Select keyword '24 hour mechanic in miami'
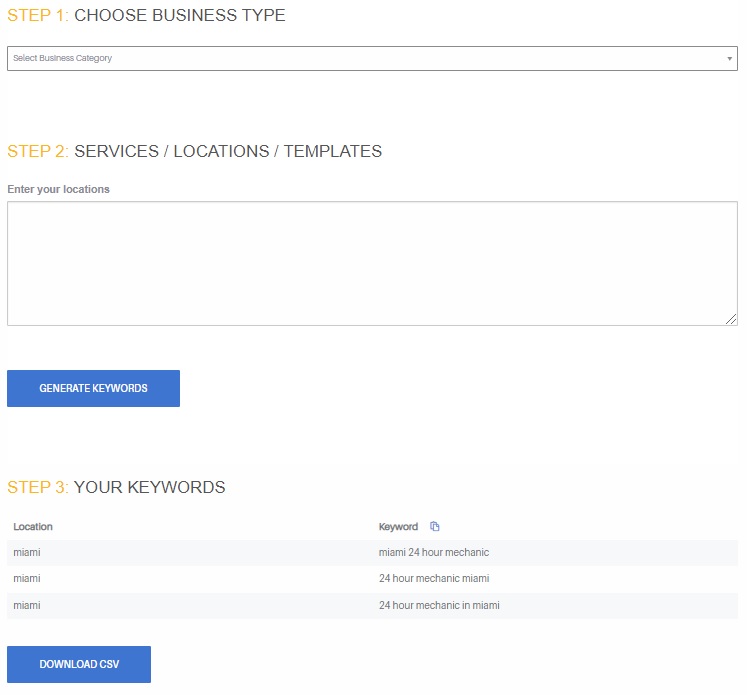Screen dimensions: 747x695 click(439, 605)
